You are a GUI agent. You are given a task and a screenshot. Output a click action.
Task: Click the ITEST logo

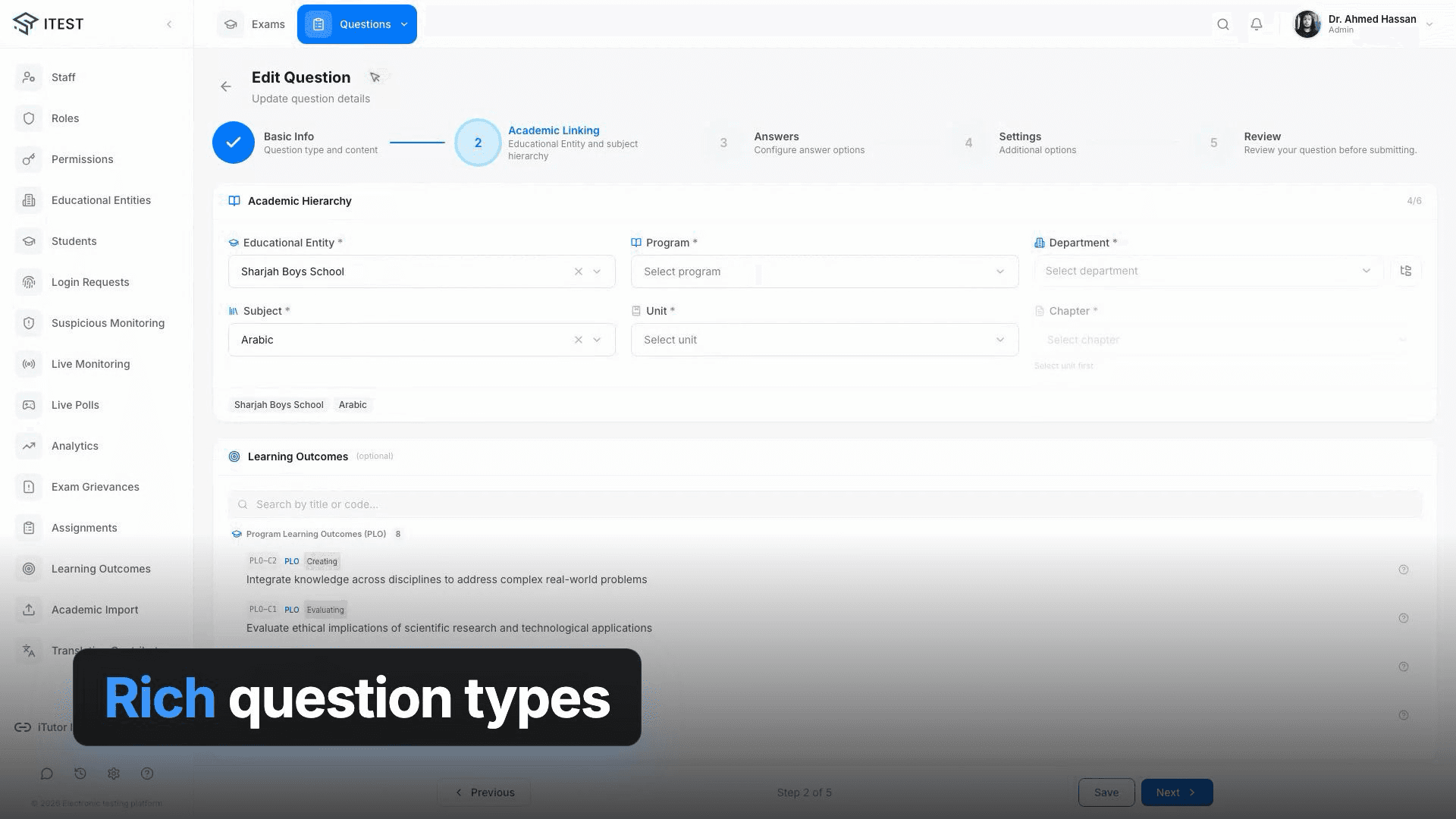pyautogui.click(x=49, y=24)
